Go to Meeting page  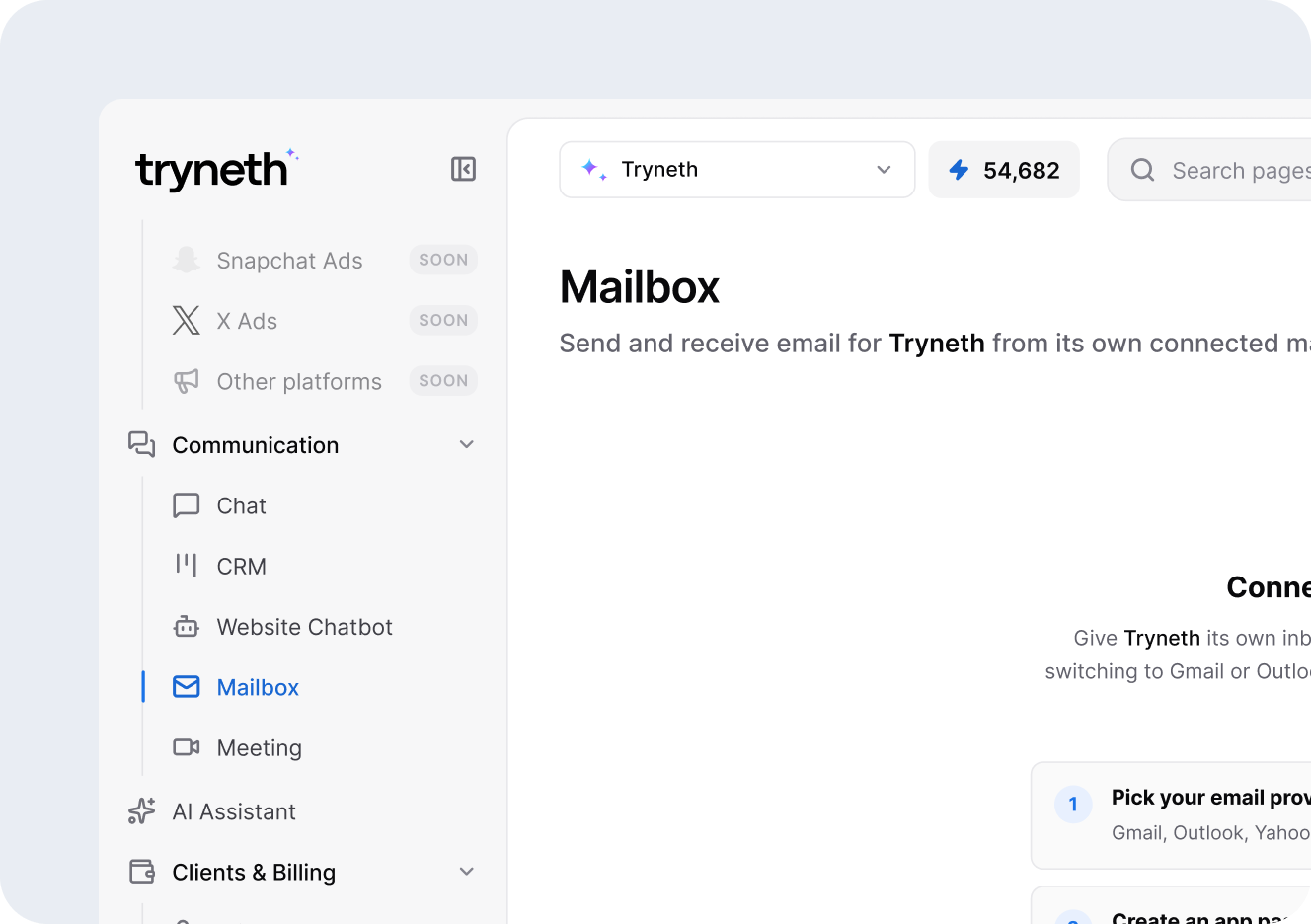[x=325, y=747]
